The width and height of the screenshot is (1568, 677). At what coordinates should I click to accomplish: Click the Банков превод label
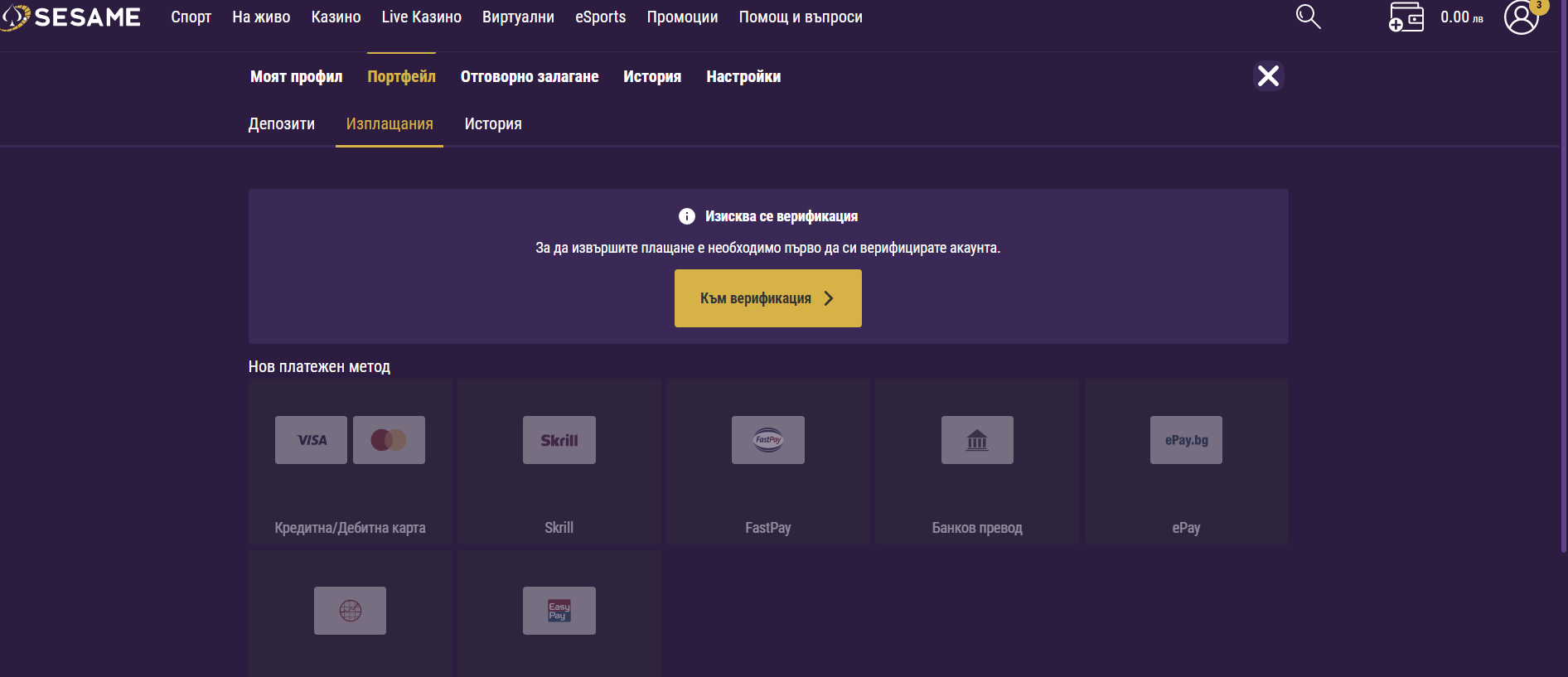point(977,528)
